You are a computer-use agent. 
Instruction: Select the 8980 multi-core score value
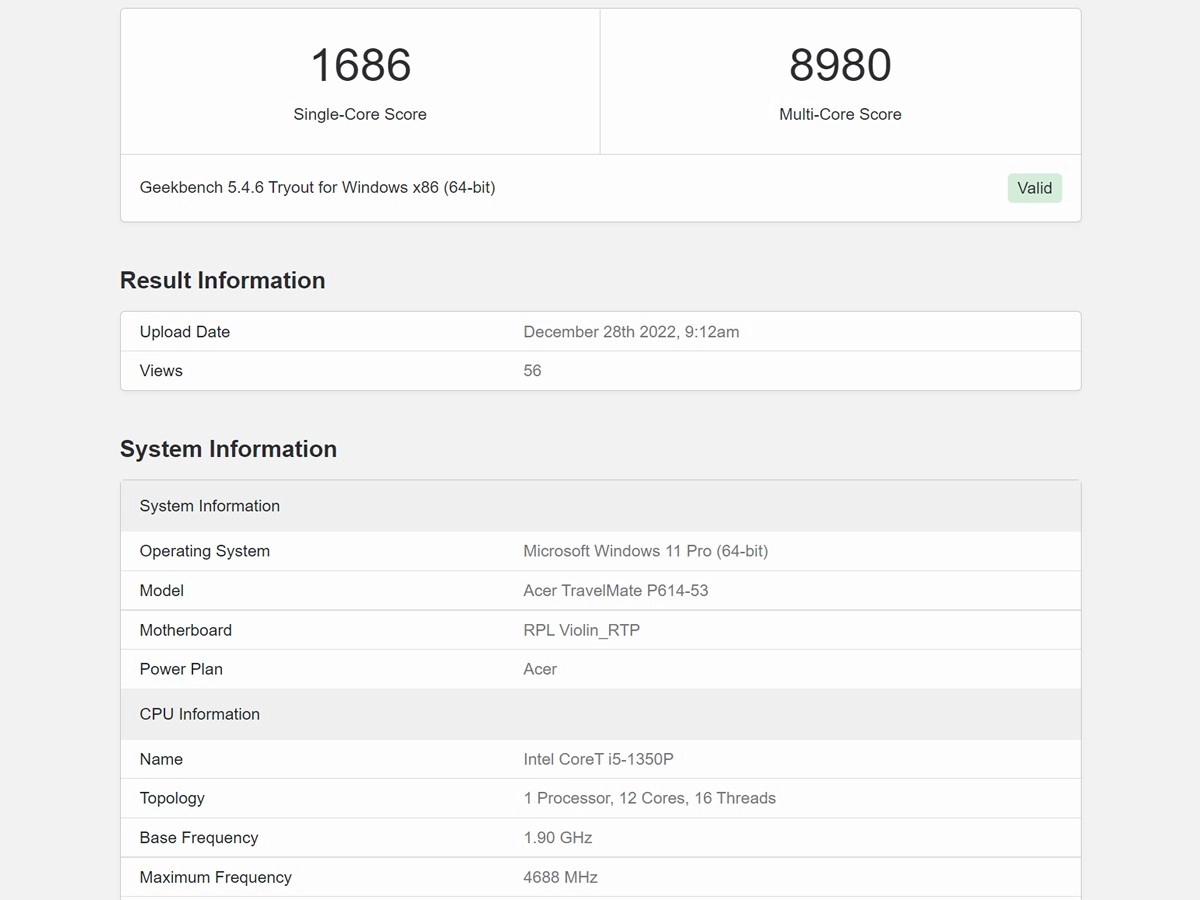click(840, 65)
